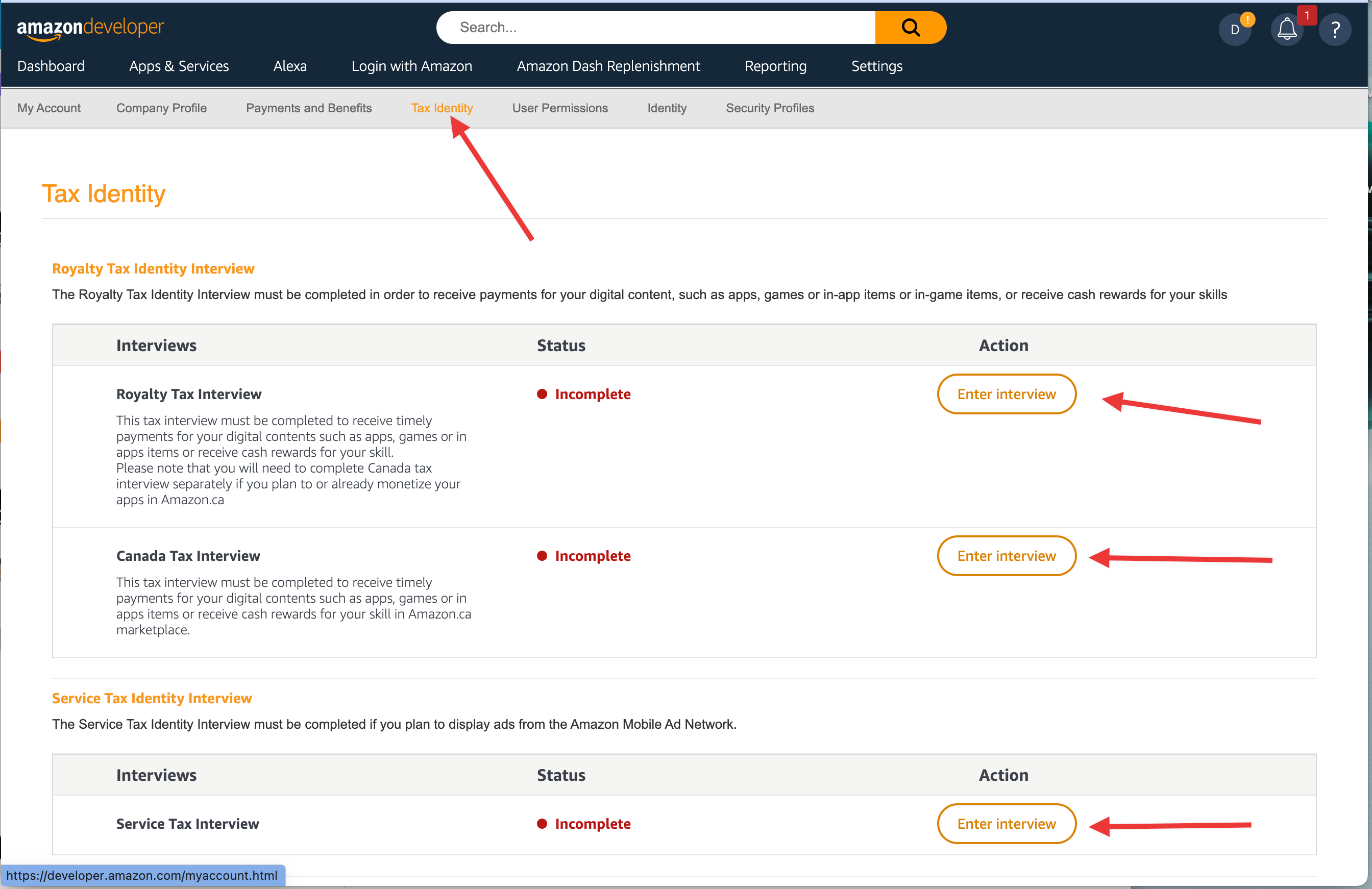Open Login with Amazon
Image resolution: width=1372 pixels, height=889 pixels.
(411, 66)
